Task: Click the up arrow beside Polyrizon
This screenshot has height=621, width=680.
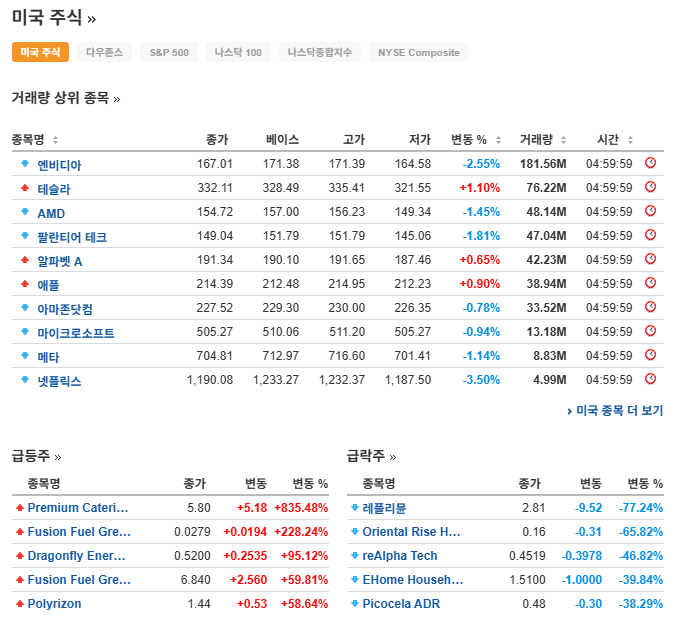Action: pyautogui.click(x=20, y=604)
